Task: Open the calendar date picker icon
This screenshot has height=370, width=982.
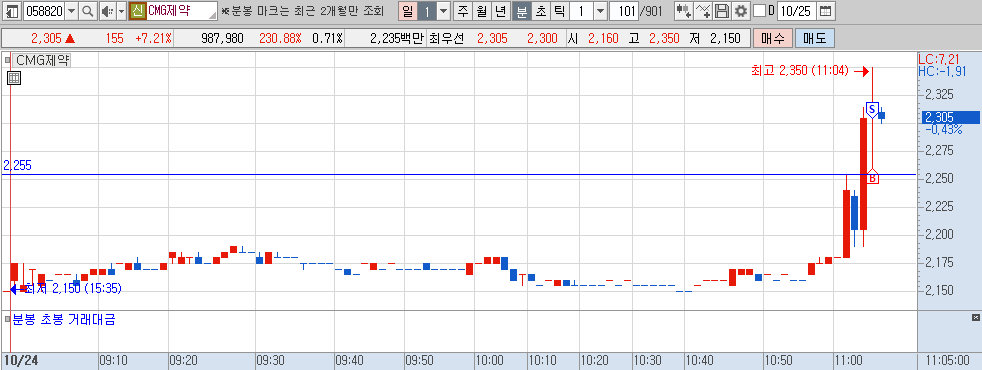Action: 826,11
